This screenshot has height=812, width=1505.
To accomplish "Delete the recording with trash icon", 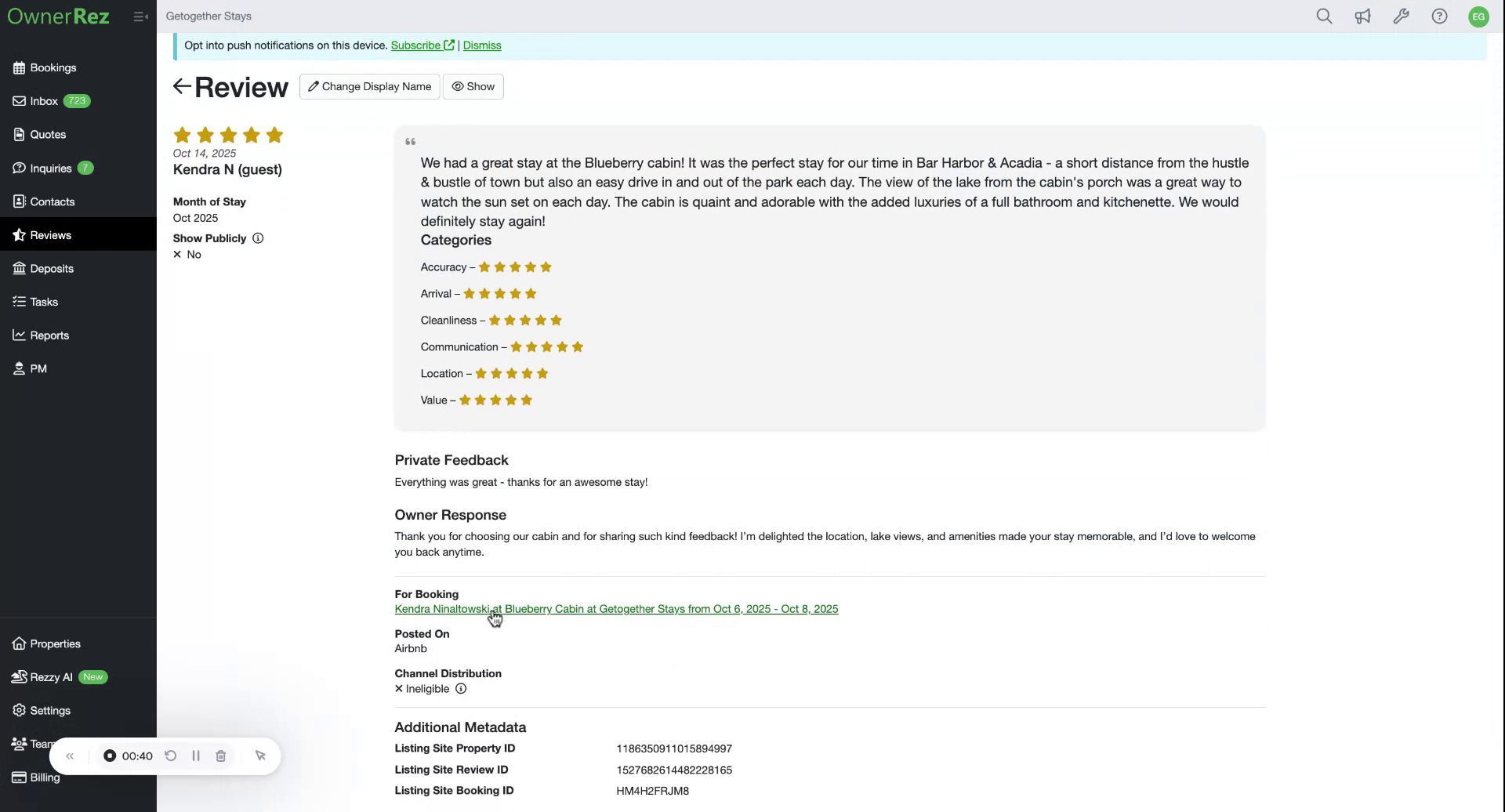I will point(221,756).
